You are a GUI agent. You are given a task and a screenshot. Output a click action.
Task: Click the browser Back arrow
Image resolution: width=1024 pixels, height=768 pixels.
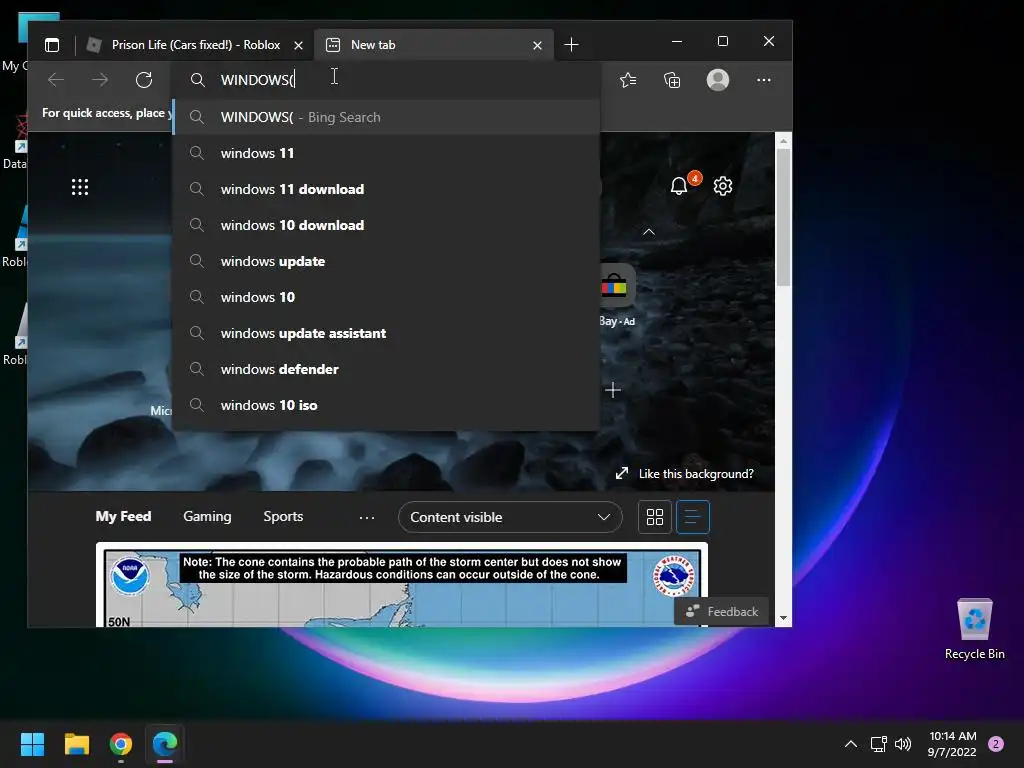56,80
